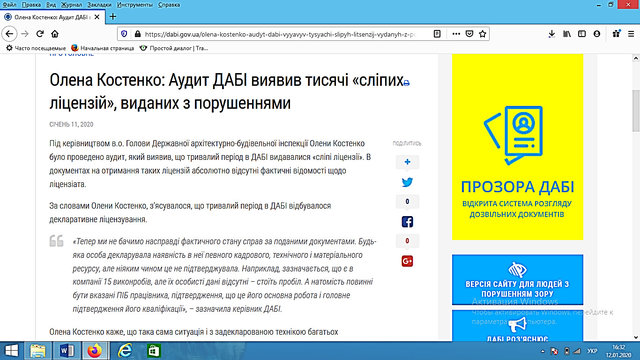This screenshot has width=640, height=360.
Task: Save page to Pocket
Action: (x=469, y=34)
